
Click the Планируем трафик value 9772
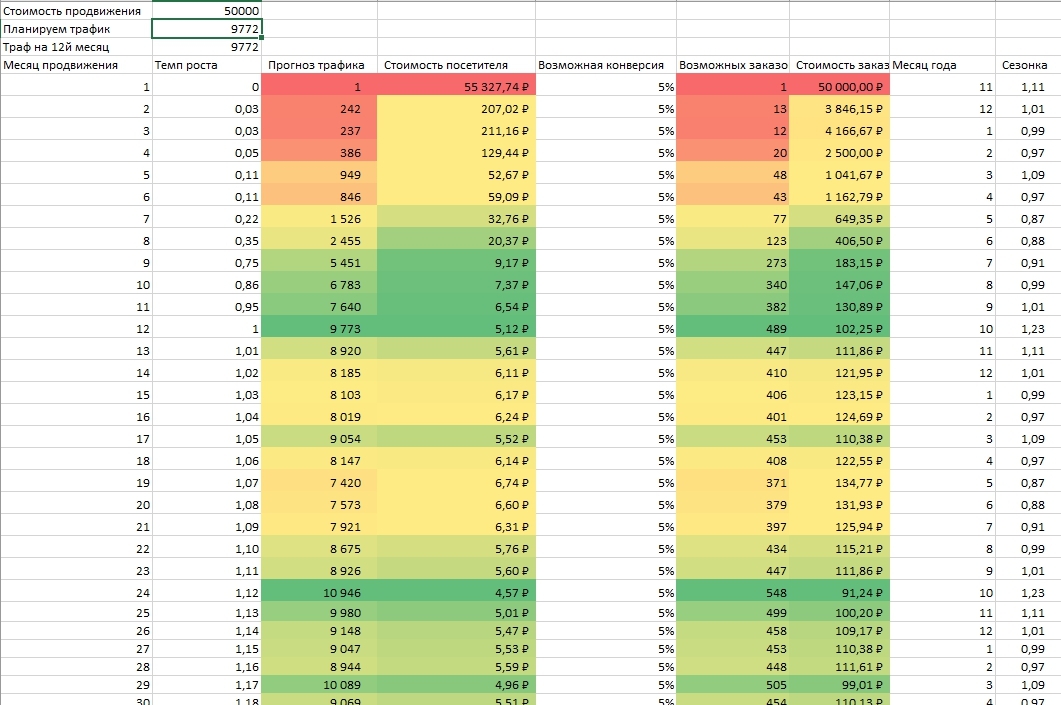206,28
